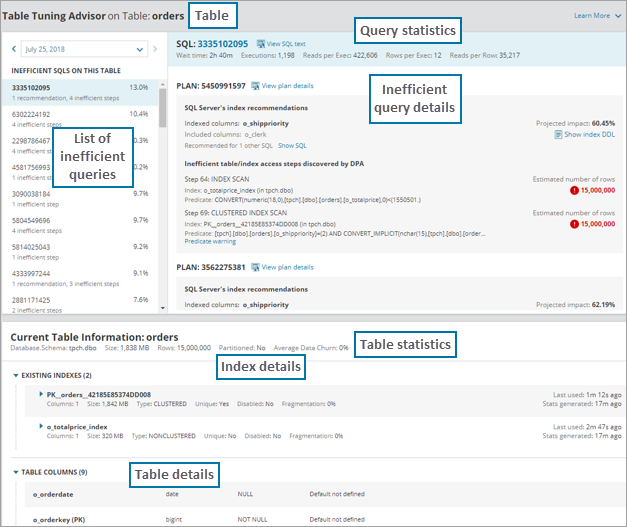The height and width of the screenshot is (527, 627).
Task: Open SQL hash 3335102095 link in header
Action: click(x=221, y=44)
